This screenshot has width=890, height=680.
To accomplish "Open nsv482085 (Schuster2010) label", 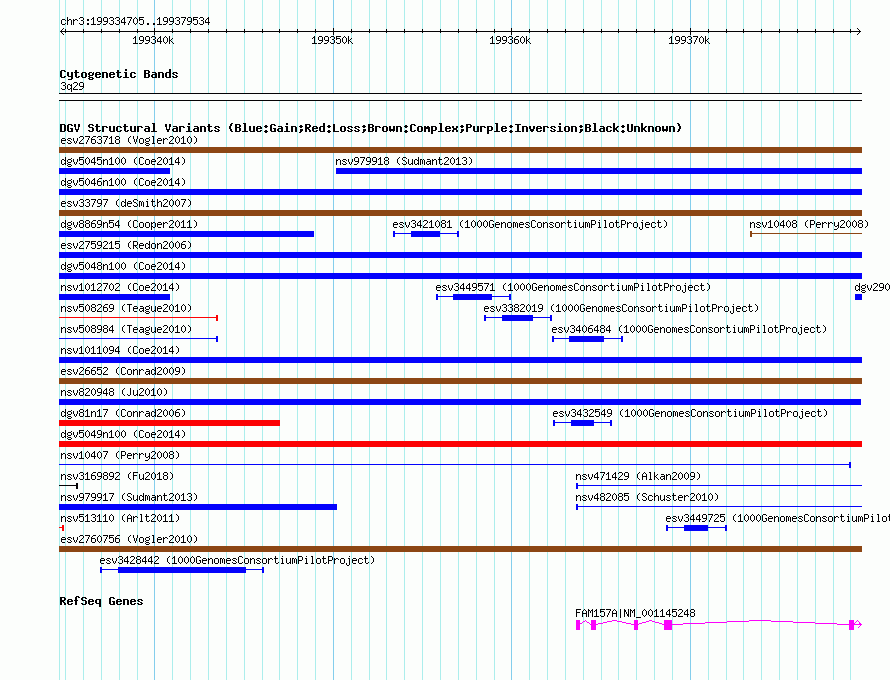I will pos(647,497).
